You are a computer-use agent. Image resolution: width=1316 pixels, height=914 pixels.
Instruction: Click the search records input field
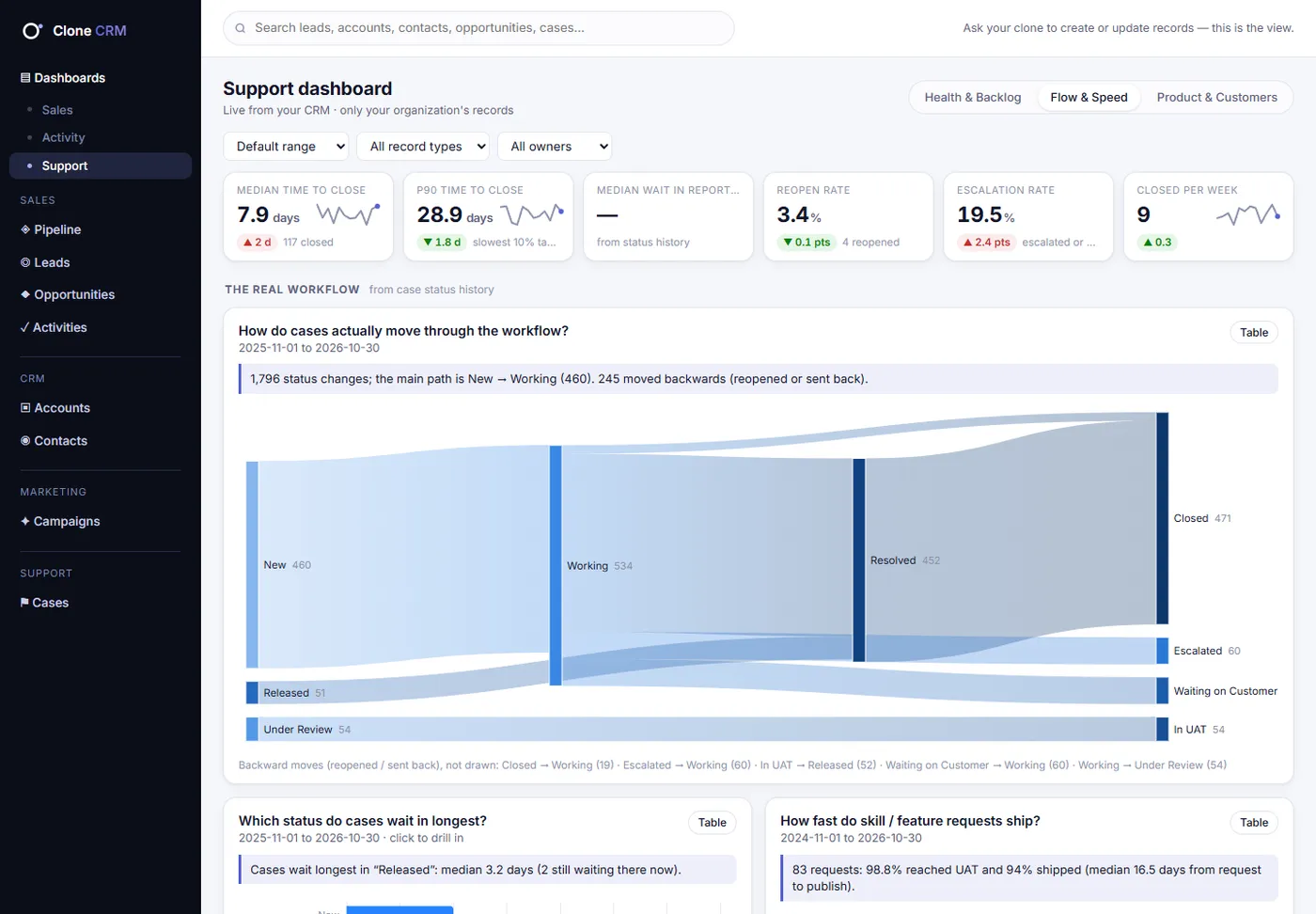(478, 28)
